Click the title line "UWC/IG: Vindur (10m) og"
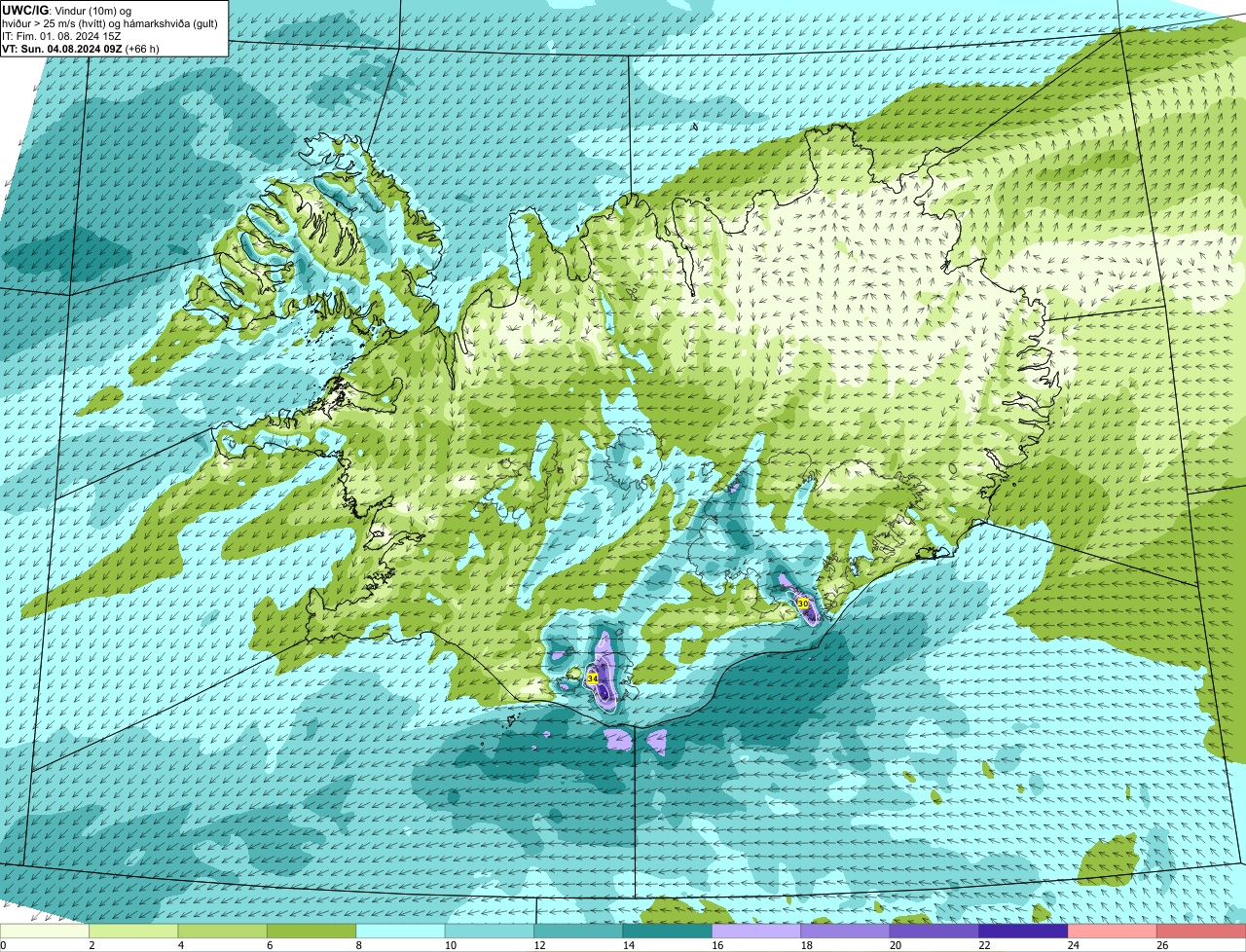The height and width of the screenshot is (952, 1246). point(67,10)
